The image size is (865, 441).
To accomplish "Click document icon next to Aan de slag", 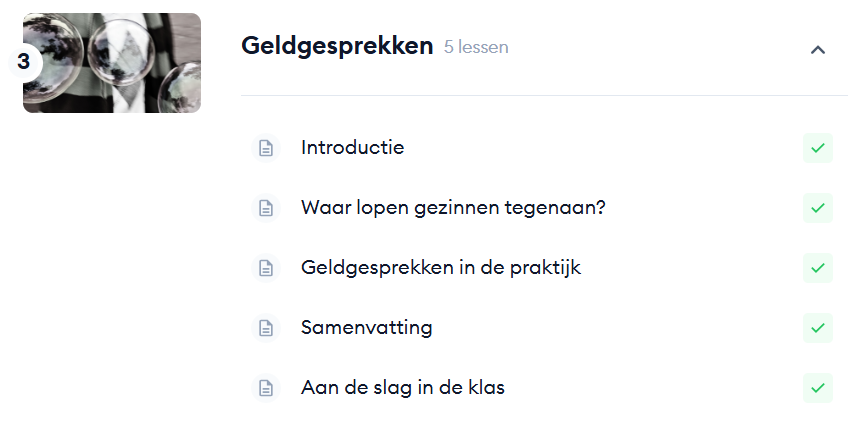I will pos(265,388).
